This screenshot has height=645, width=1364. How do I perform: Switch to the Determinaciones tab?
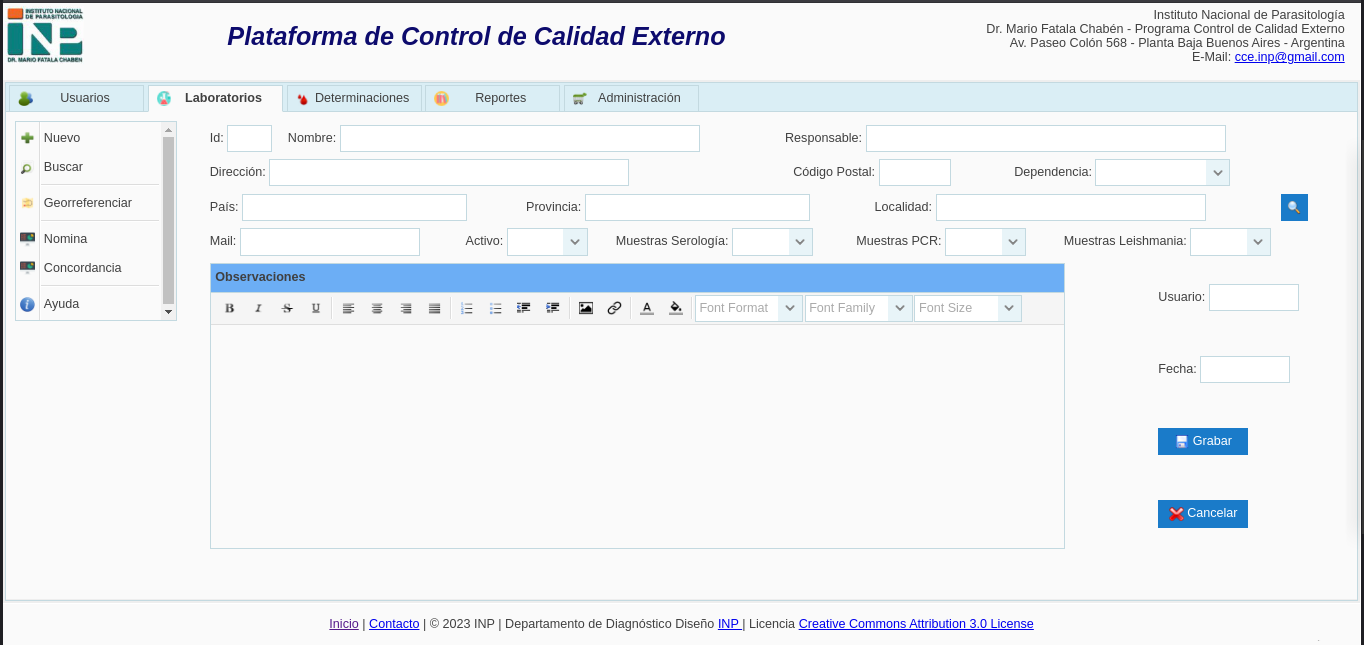point(355,98)
